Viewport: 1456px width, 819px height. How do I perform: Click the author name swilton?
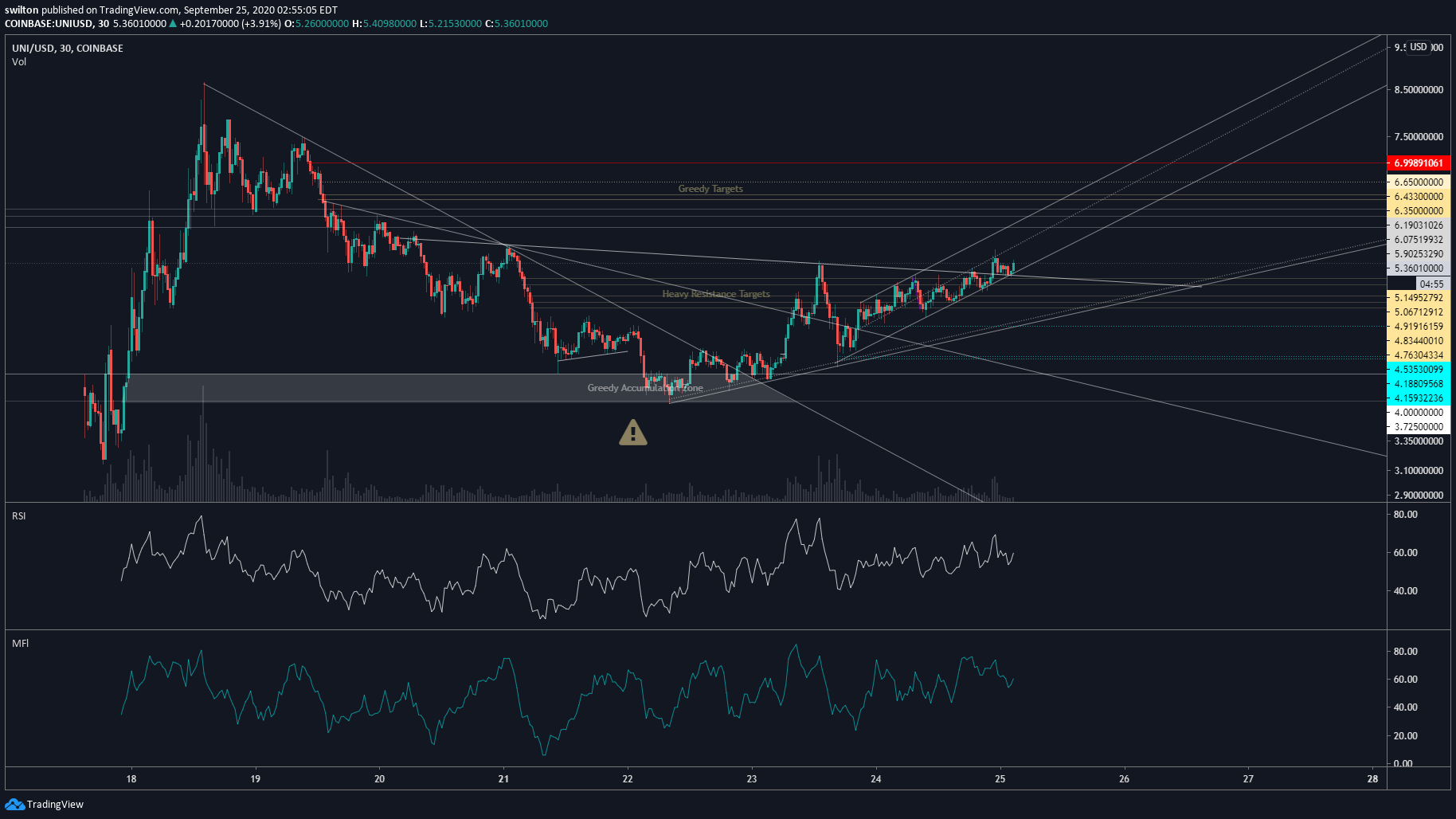coord(22,10)
